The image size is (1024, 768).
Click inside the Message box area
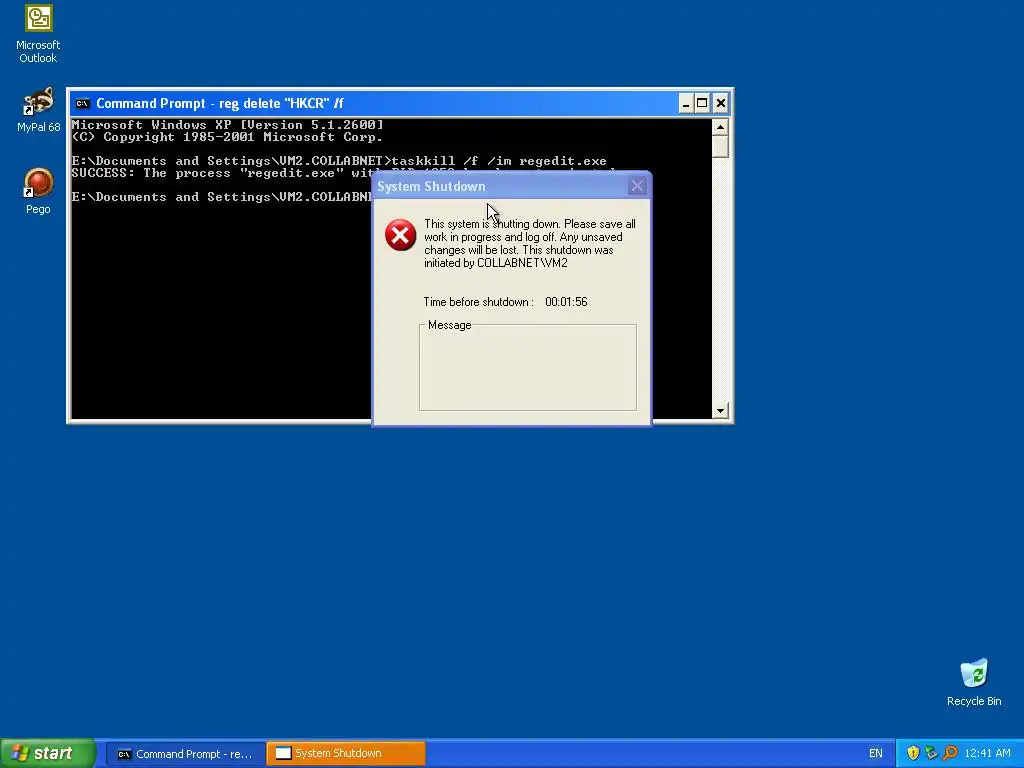528,370
